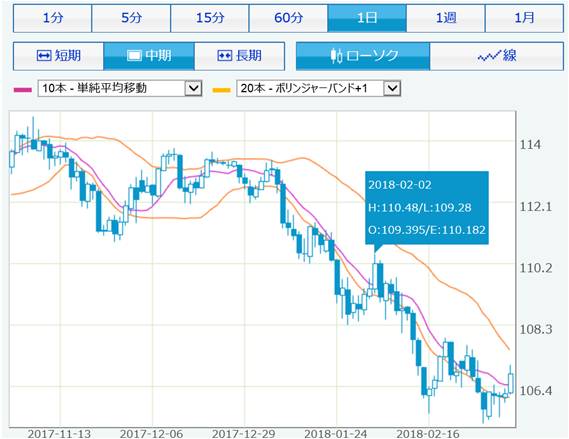Select the 5分 timeframe tab
This screenshot has width=569, height=439.
131,18
